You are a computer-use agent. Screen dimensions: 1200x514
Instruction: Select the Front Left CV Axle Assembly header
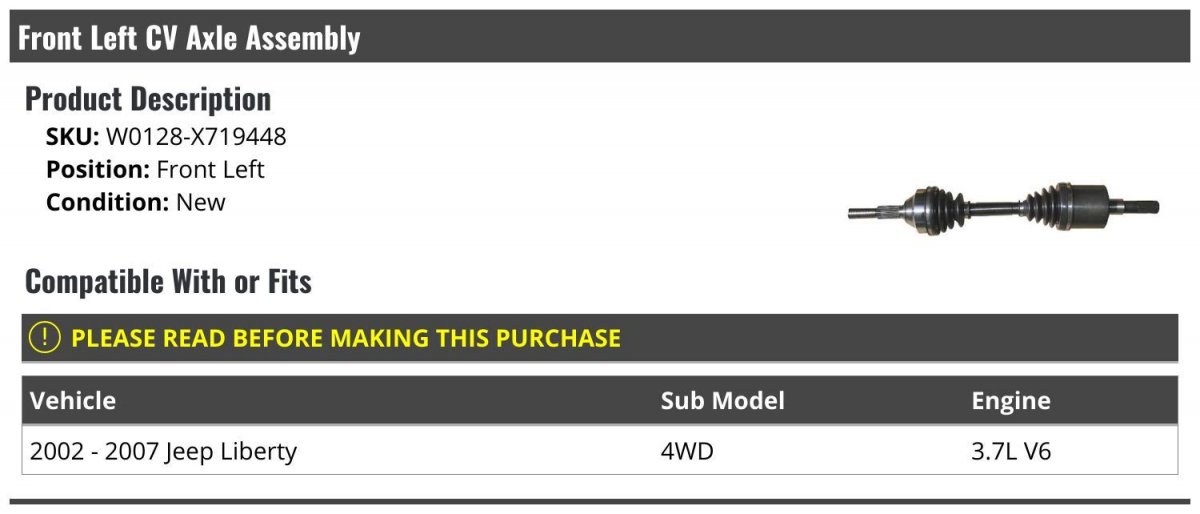click(x=600, y=38)
